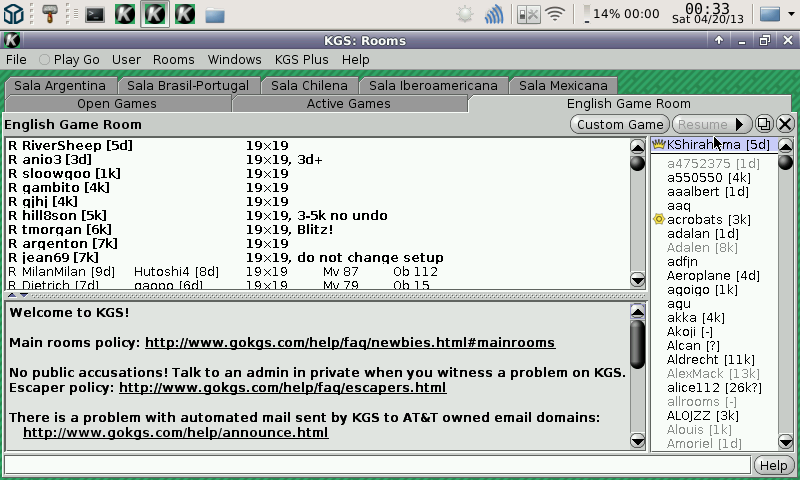Click the brightness sun tray icon
This screenshot has height=480, width=800.
tap(465, 14)
